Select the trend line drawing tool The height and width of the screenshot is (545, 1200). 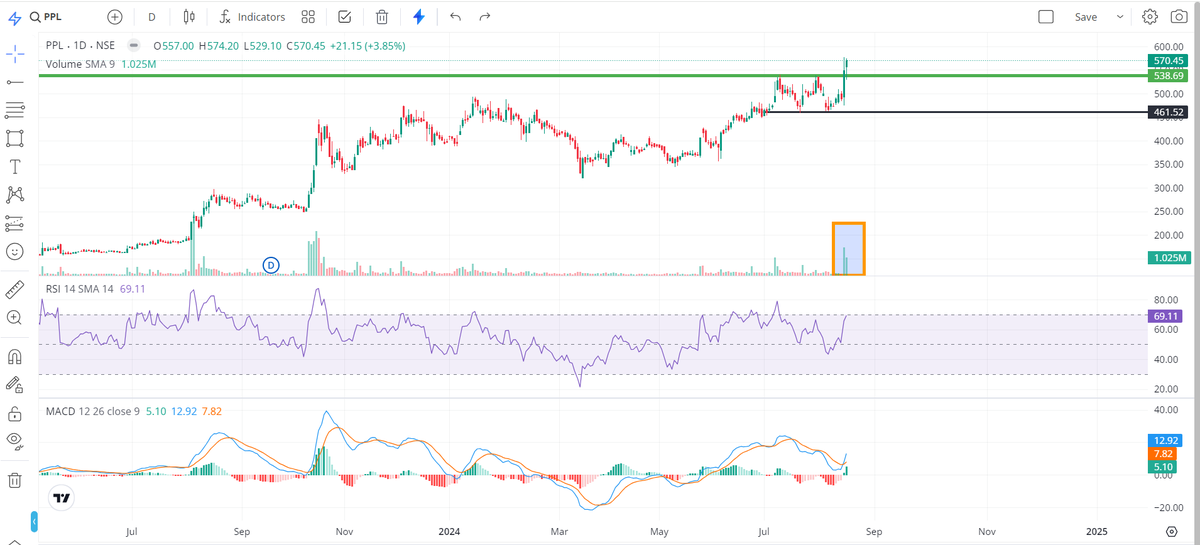pyautogui.click(x=14, y=81)
